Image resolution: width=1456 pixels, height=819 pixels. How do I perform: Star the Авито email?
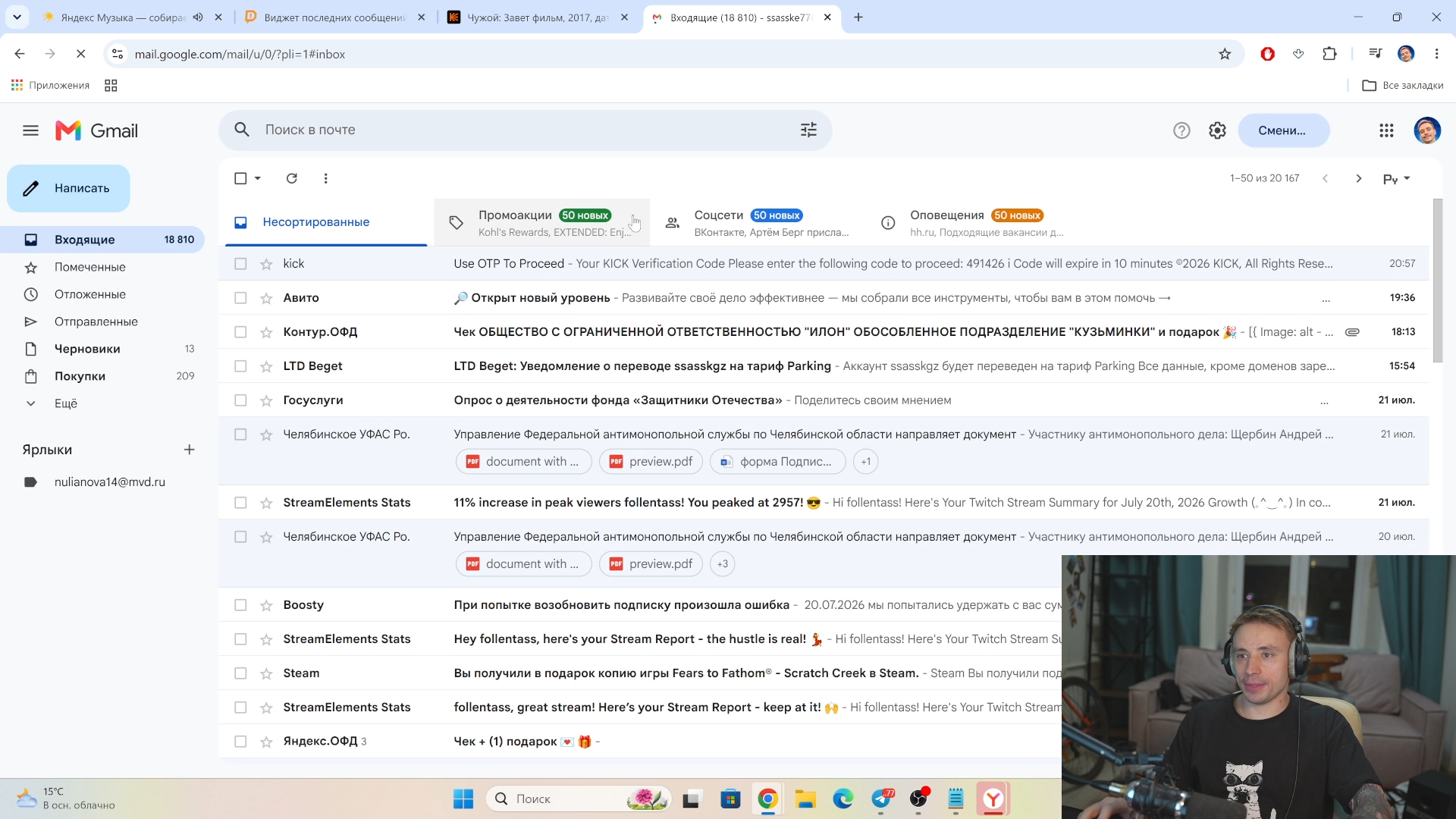point(266,298)
